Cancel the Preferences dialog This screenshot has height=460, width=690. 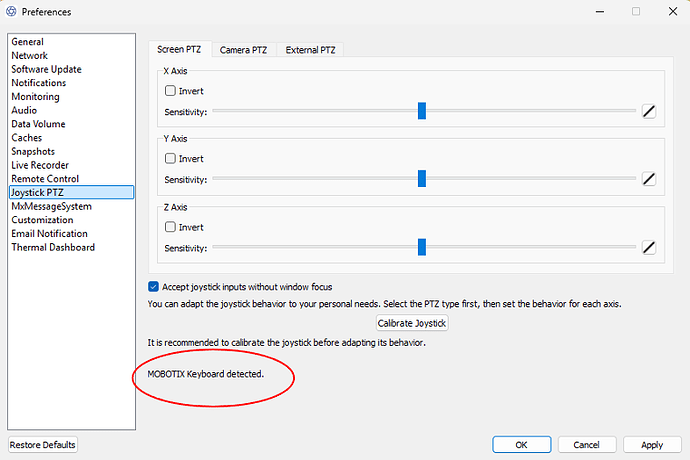[x=587, y=445]
